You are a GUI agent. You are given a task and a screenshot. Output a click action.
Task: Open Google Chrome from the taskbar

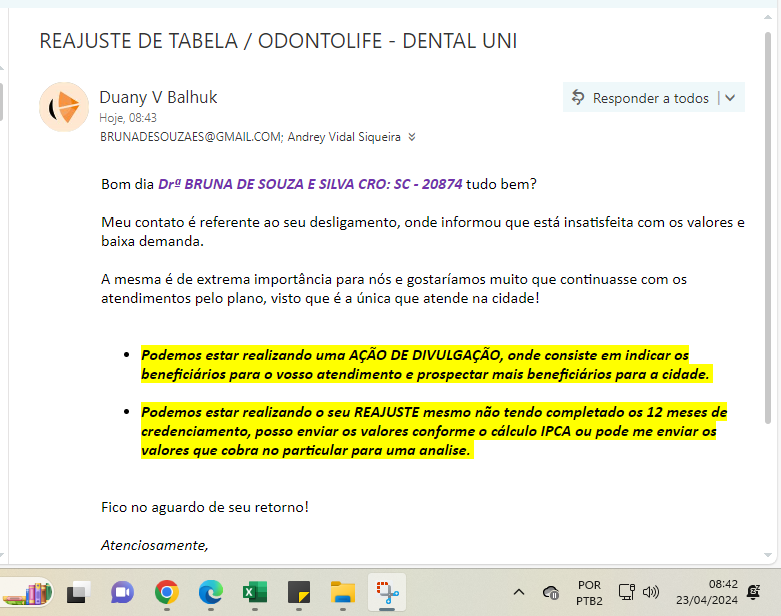point(166,593)
